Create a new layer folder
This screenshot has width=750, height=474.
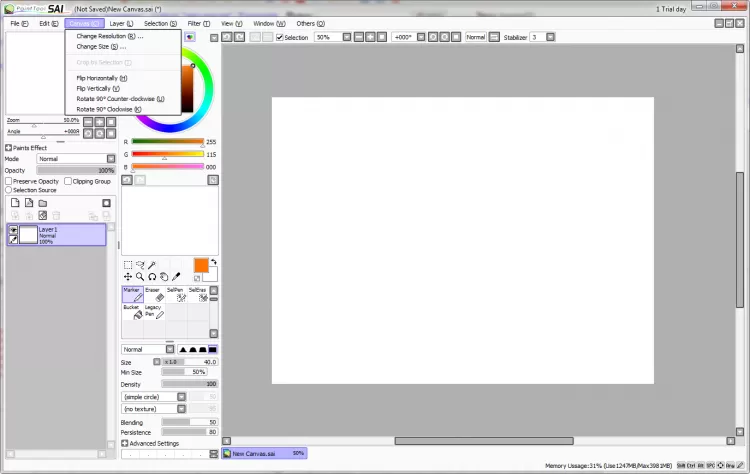pyautogui.click(x=43, y=203)
